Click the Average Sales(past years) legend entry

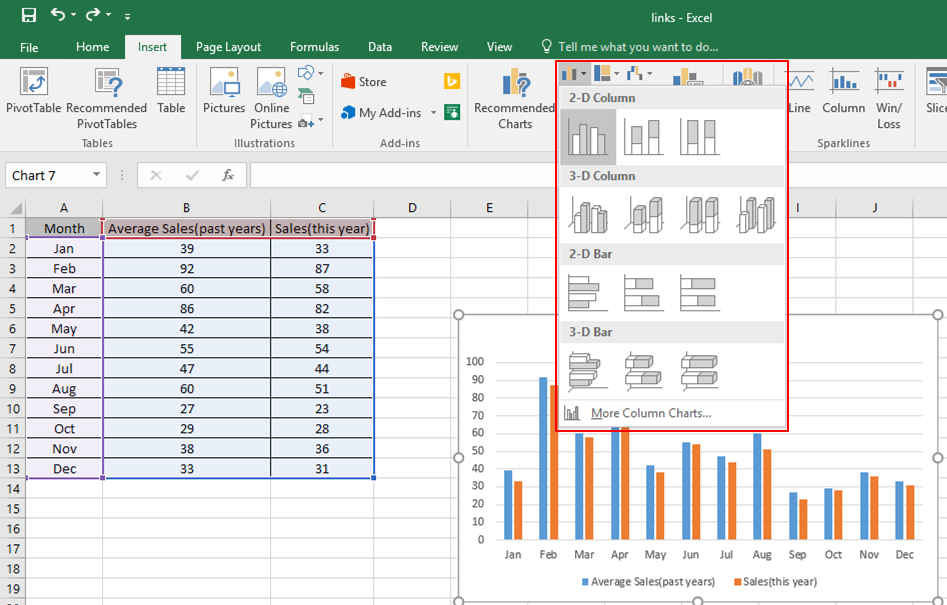tap(648, 582)
